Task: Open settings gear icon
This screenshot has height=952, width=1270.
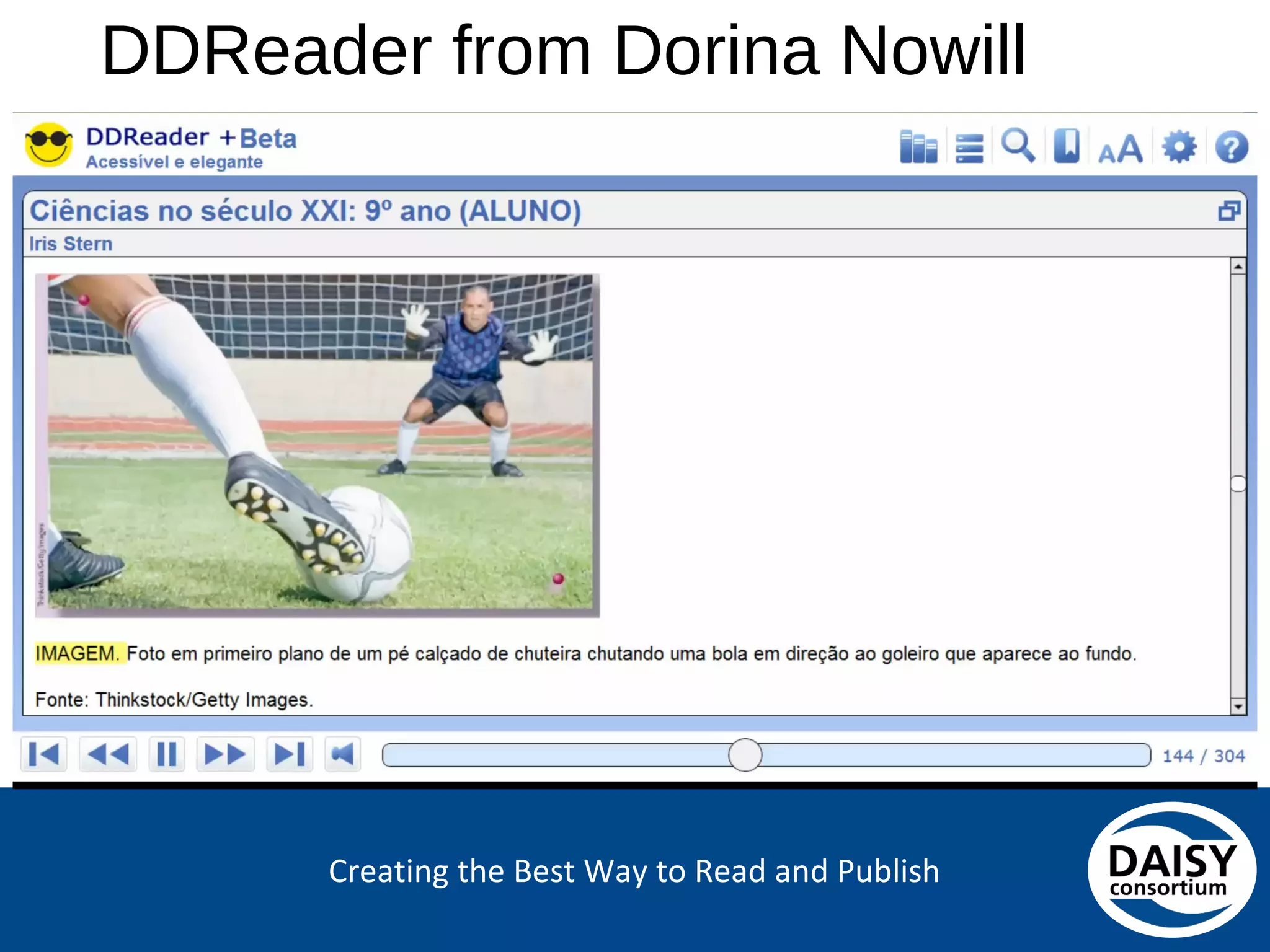Action: (1179, 147)
